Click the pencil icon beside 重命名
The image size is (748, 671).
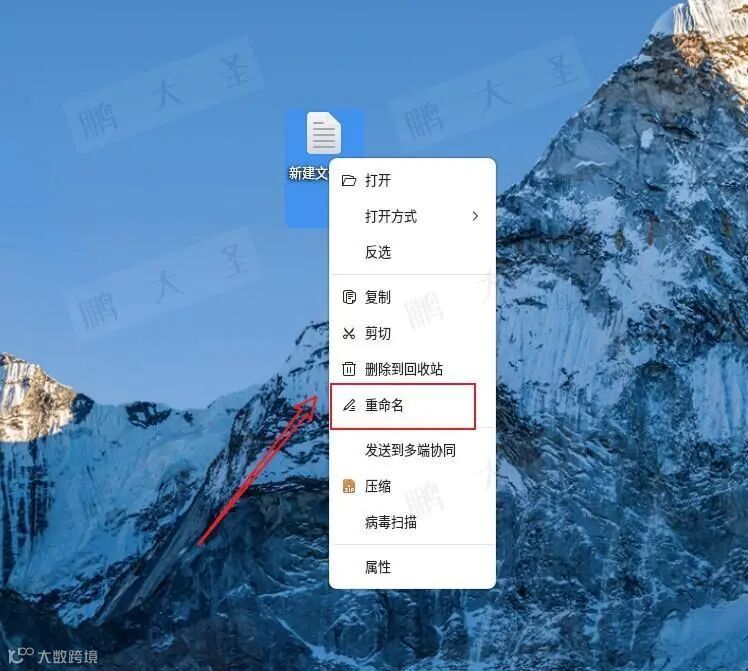click(349, 405)
